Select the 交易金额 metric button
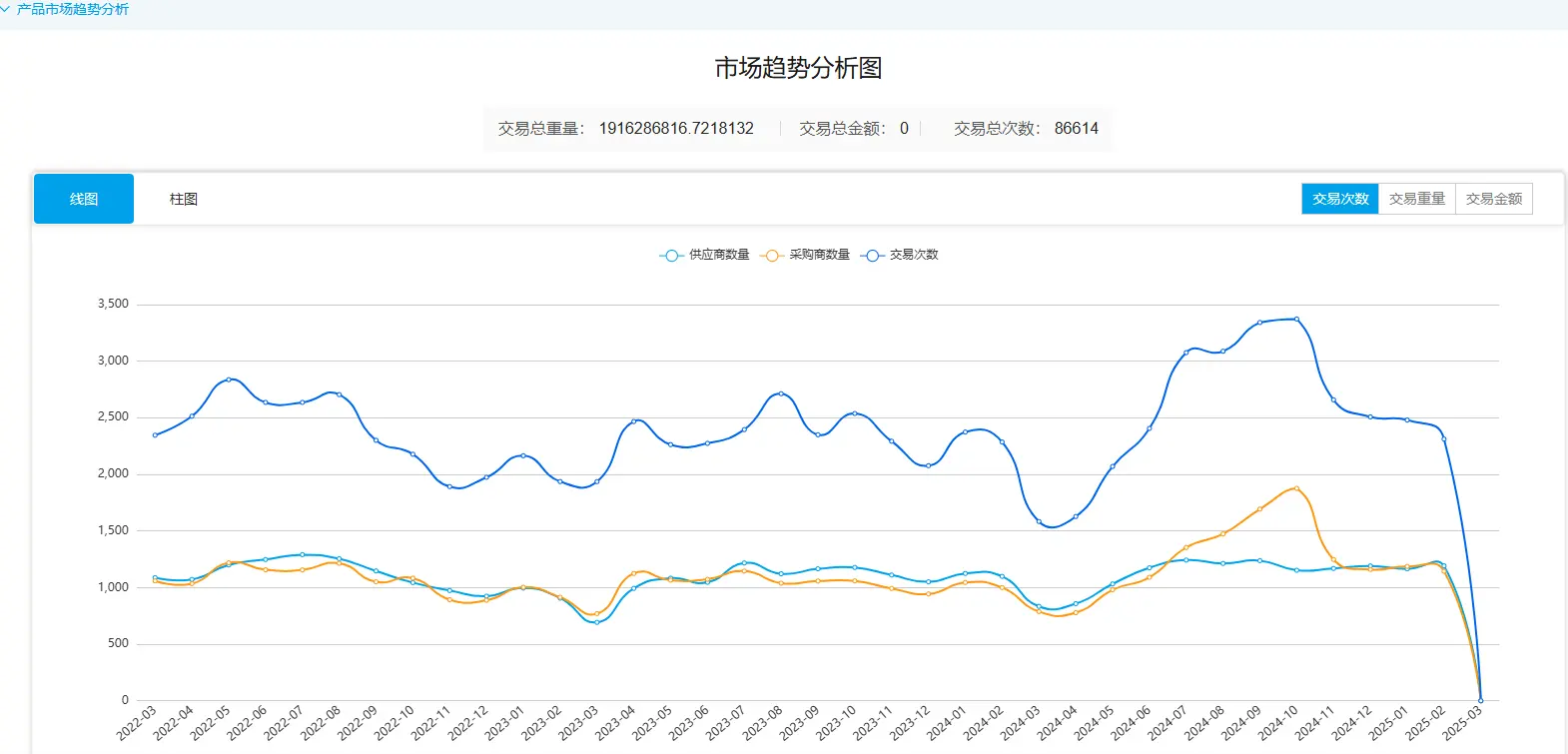1568x754 pixels. 1493,199
